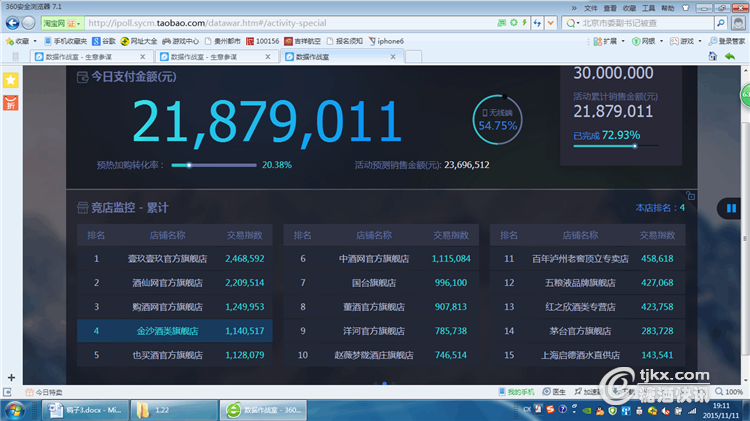750x421 pixels.
Task: Click the red discount sidebar icon
Action: click(11, 103)
